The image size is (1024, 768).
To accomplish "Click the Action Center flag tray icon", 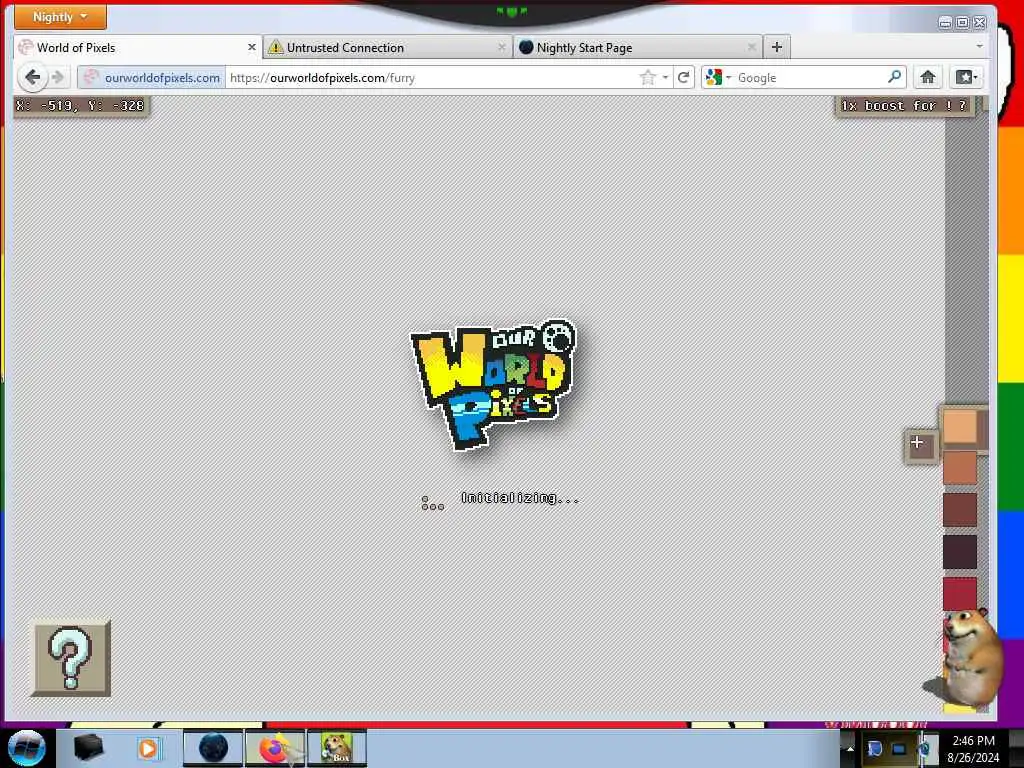I will (x=875, y=749).
